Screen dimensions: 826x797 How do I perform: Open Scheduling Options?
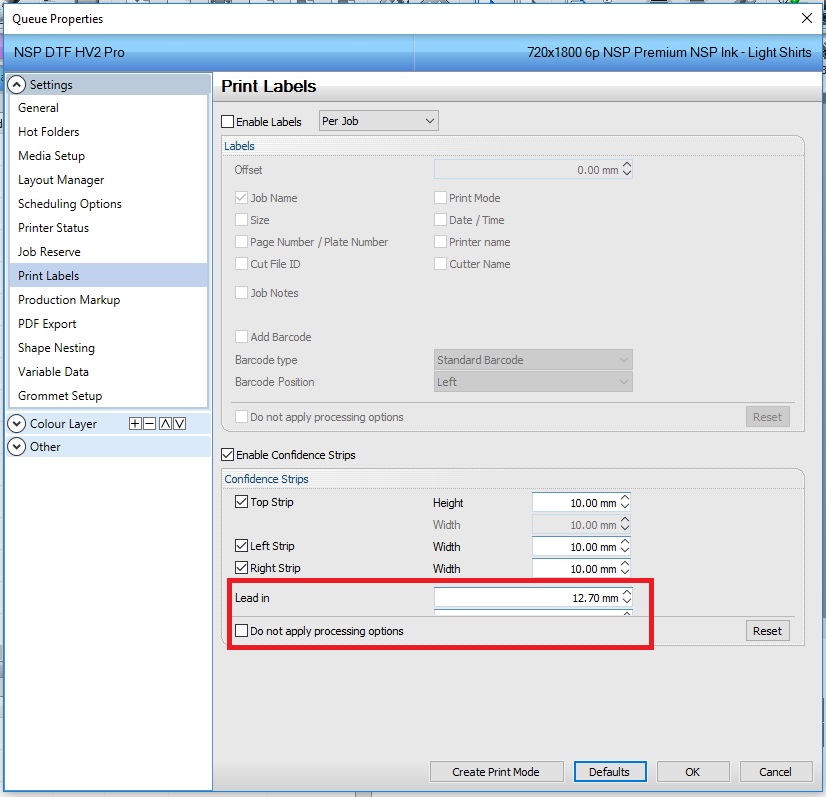pyautogui.click(x=109, y=204)
